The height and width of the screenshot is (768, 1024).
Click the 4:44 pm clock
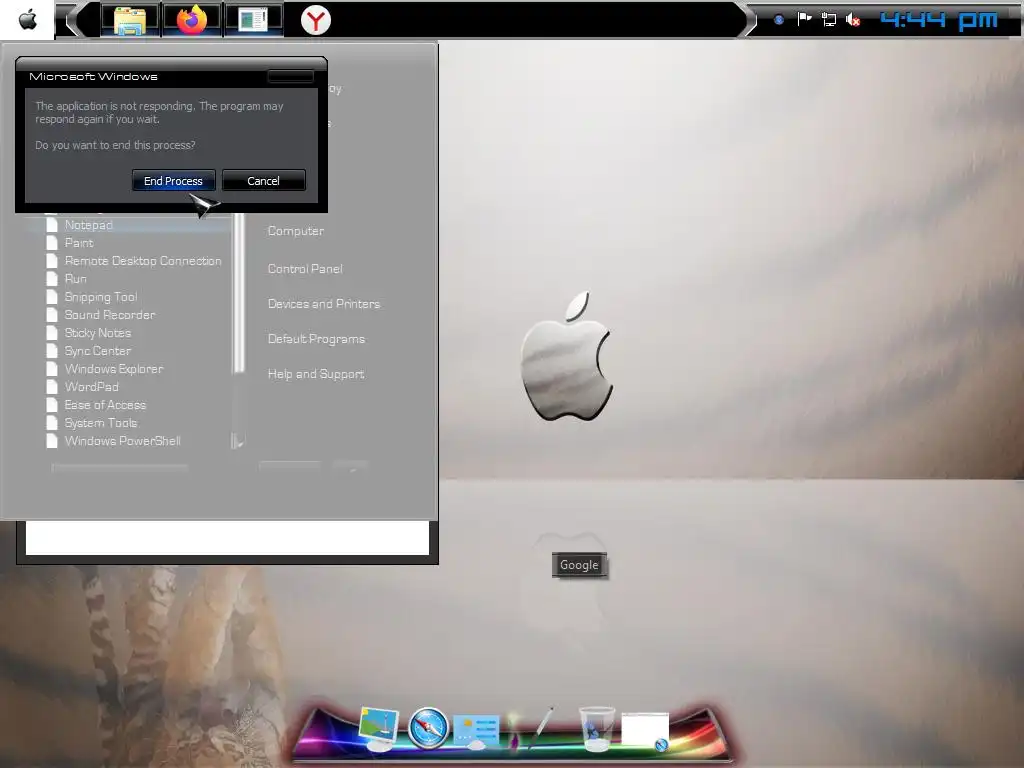(x=939, y=20)
